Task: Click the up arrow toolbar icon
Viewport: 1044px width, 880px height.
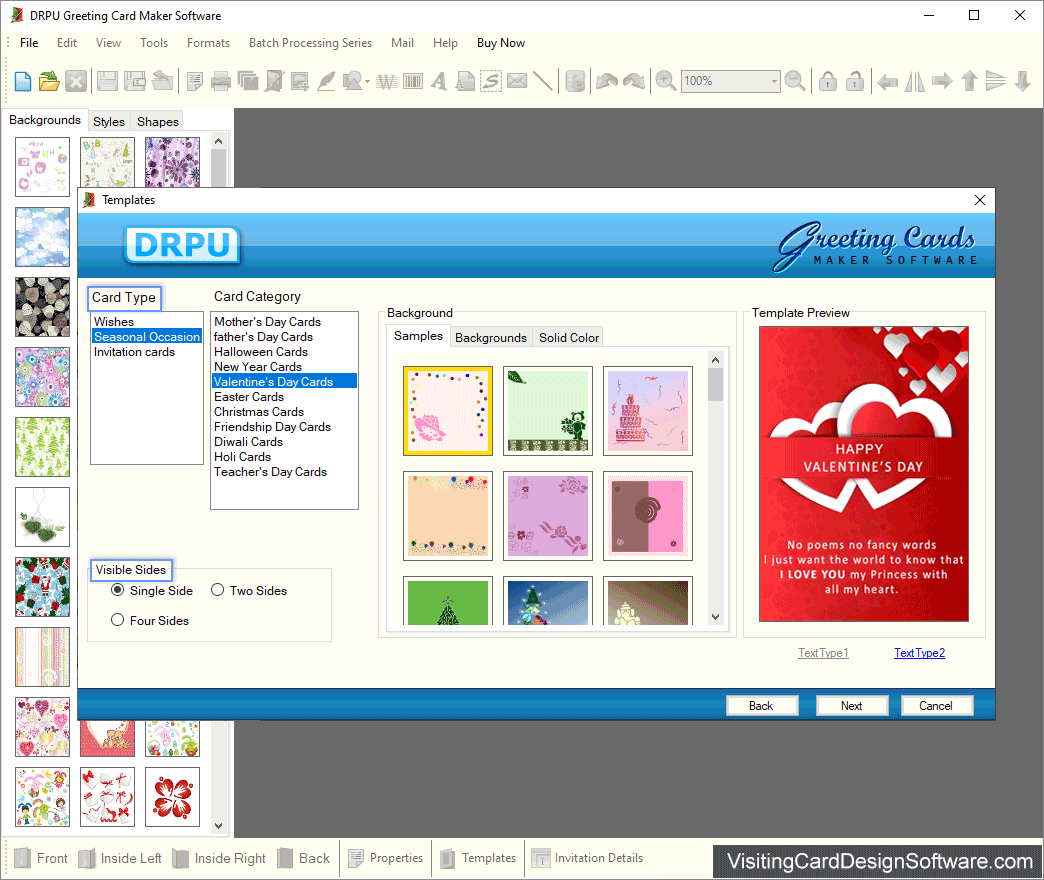Action: (x=969, y=81)
